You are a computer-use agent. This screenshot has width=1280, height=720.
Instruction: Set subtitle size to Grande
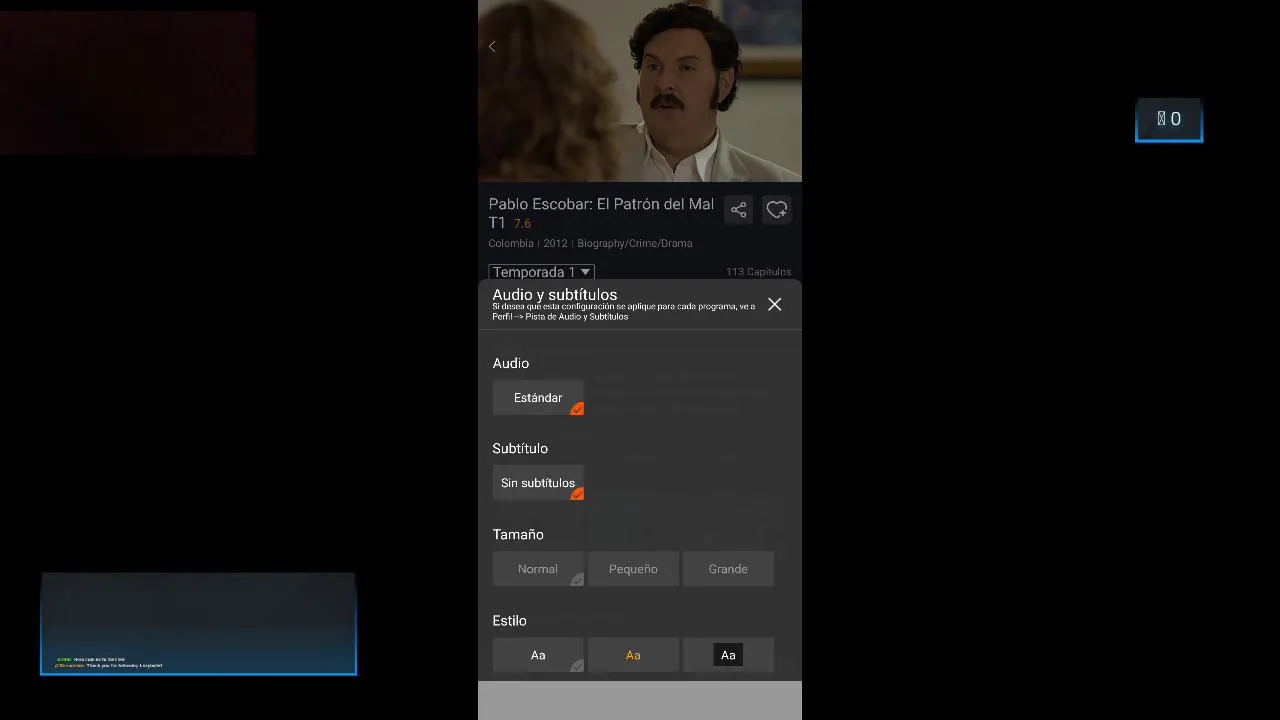coord(728,569)
